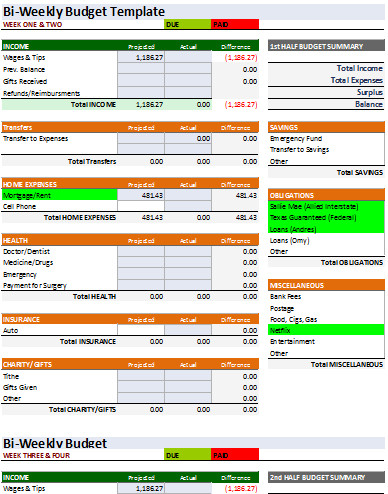Click the Mortgage/Rent projected 481.43 cell

[141, 195]
